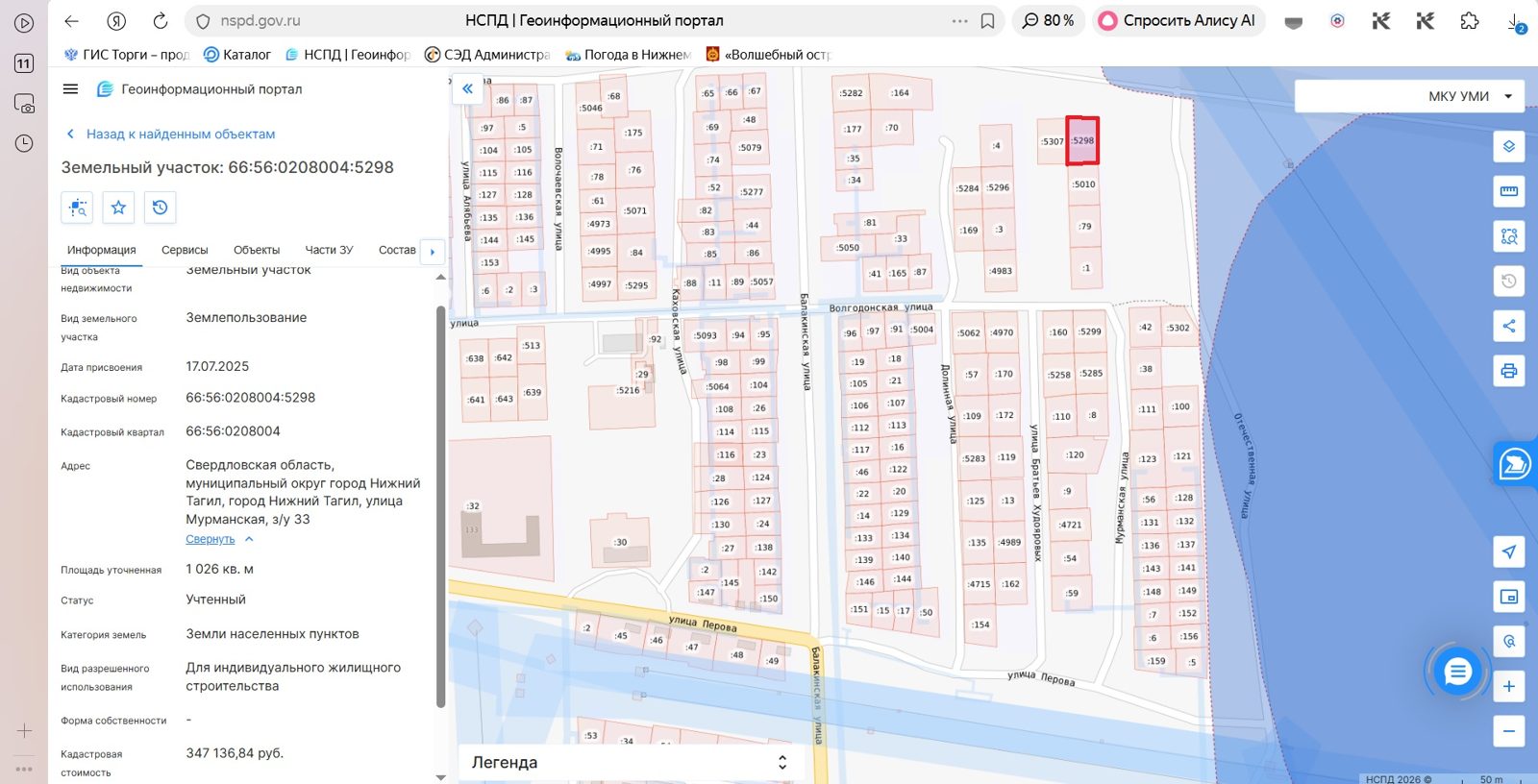
Task: Click the info panel vertical scrollbar
Action: [x=441, y=506]
